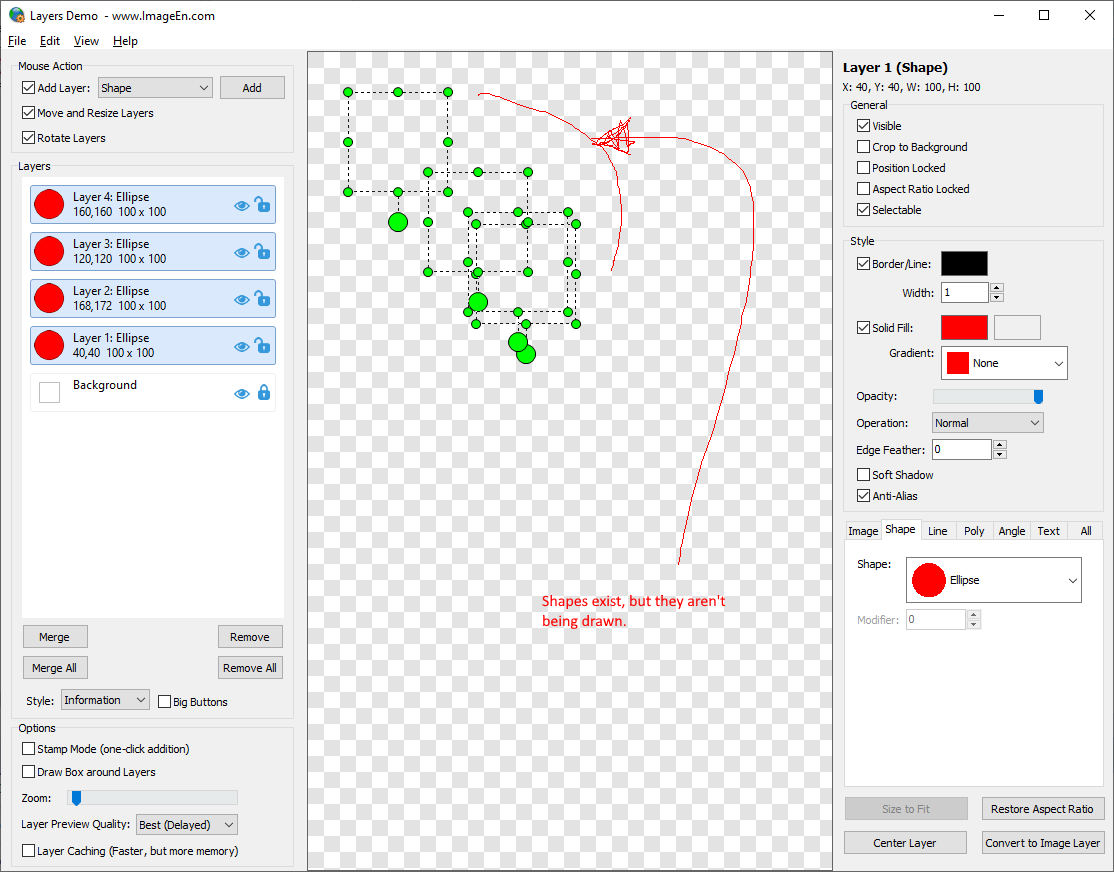Image resolution: width=1114 pixels, height=872 pixels.
Task: Click the Center Layer button
Action: pyautogui.click(x=905, y=842)
